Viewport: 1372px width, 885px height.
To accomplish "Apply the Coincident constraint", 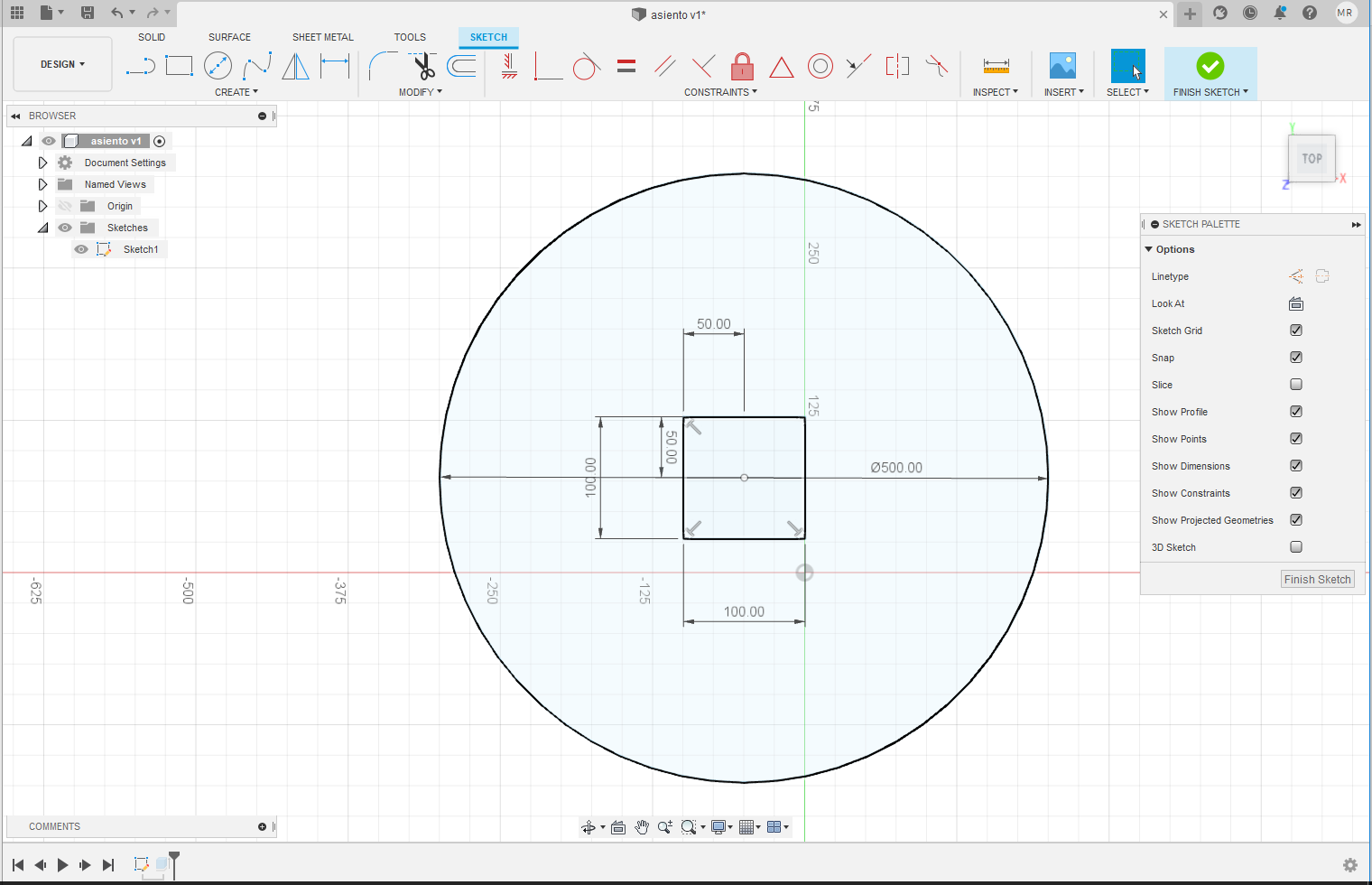I will (x=548, y=66).
